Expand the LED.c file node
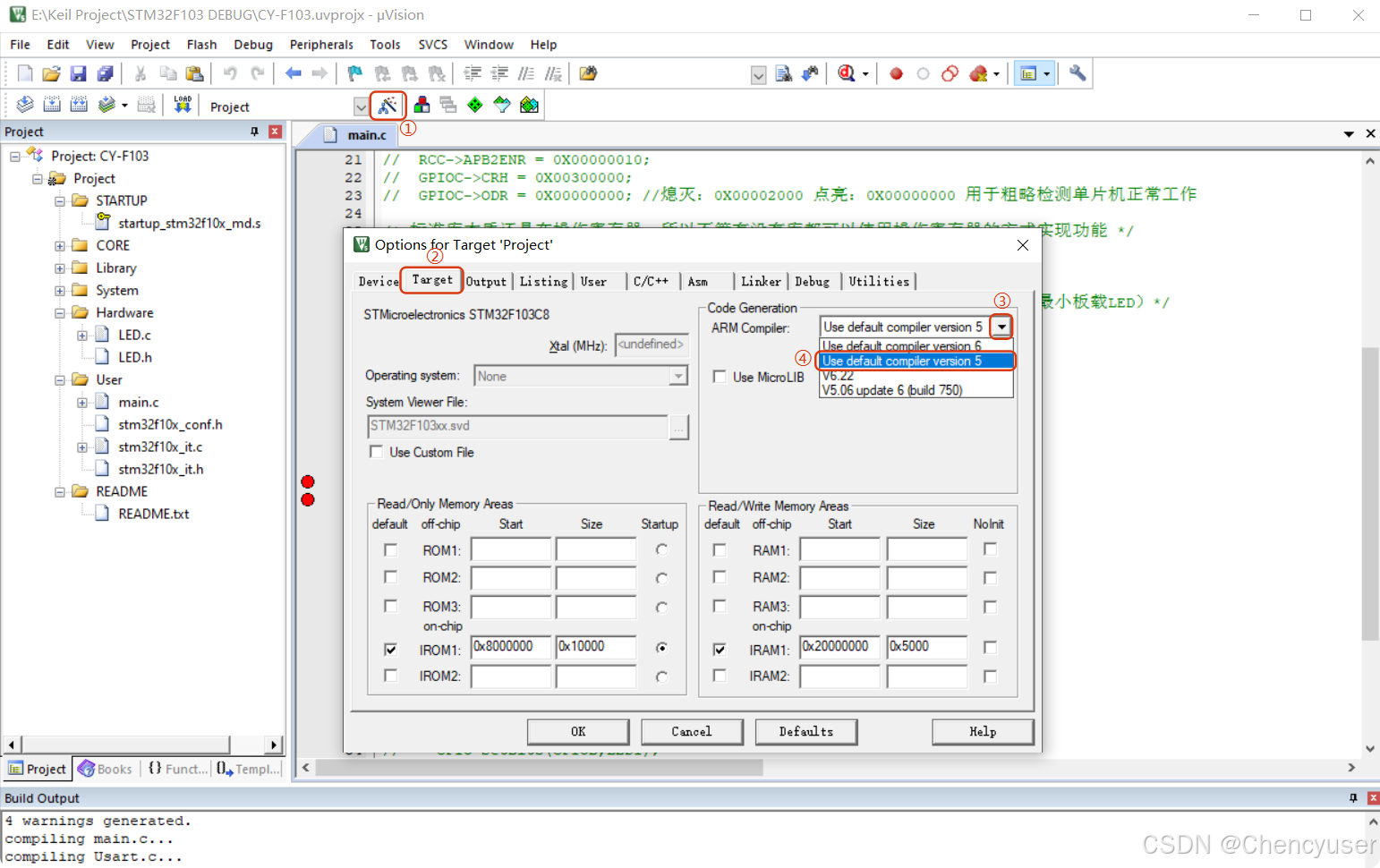 click(x=81, y=335)
